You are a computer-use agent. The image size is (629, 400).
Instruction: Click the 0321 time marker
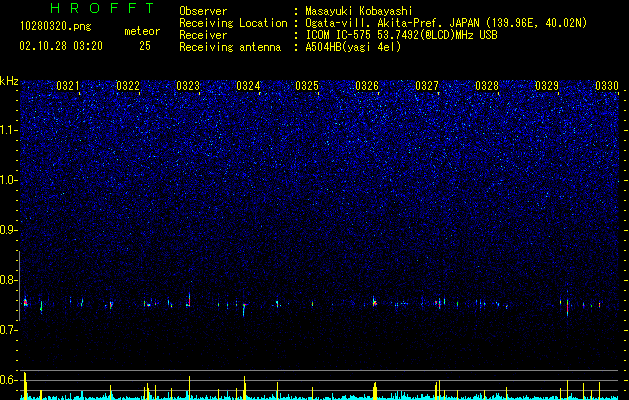(68, 86)
